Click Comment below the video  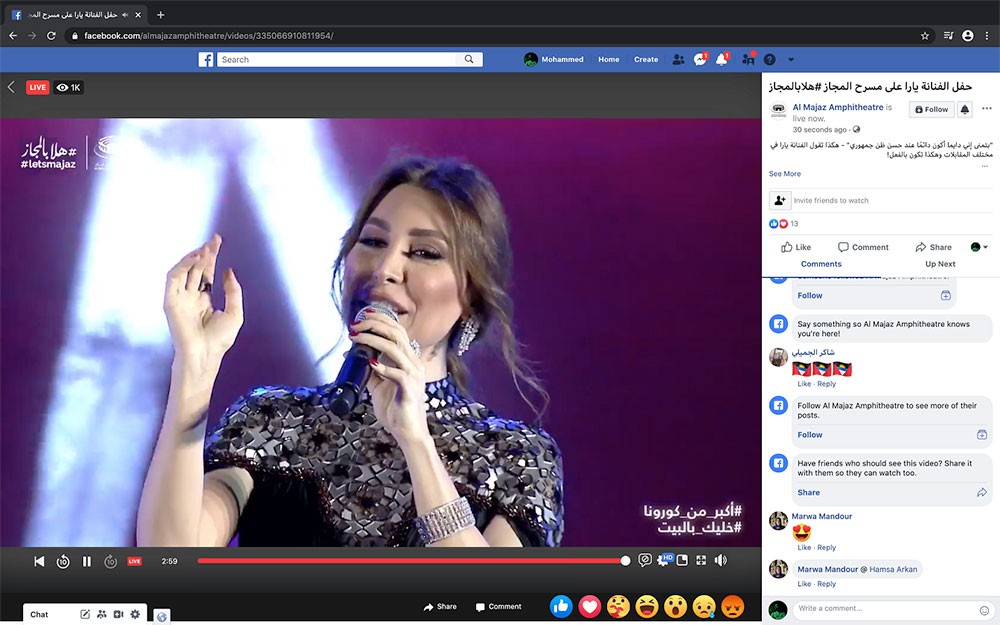[499, 607]
